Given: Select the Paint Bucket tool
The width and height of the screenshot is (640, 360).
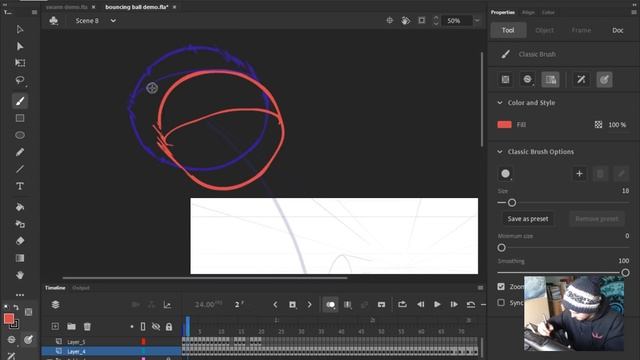Looking at the screenshot, I should pyautogui.click(x=20, y=207).
